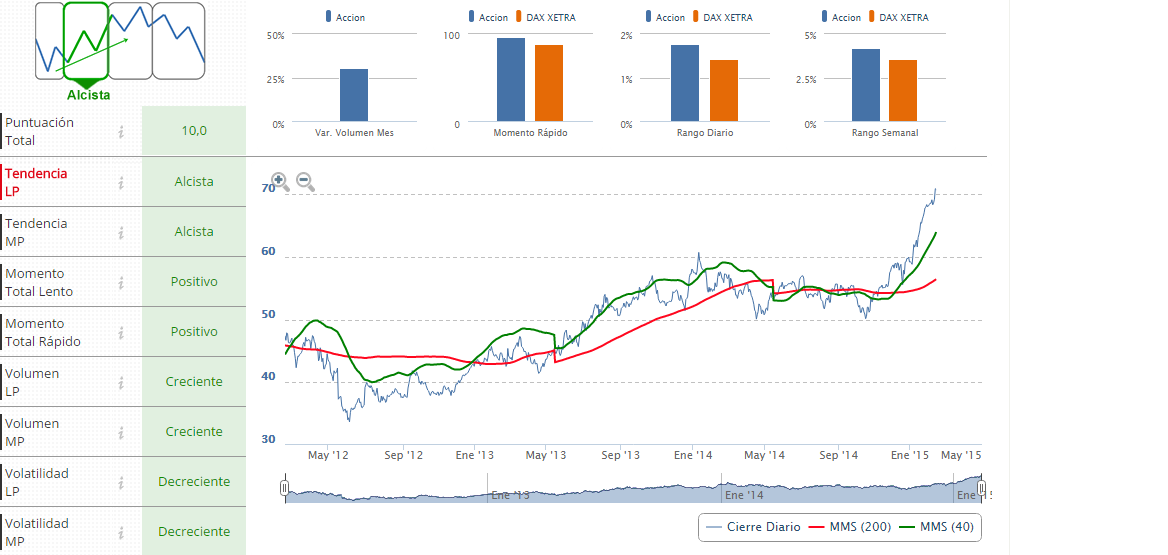Click the blue Rango Diario Accion bar
The image size is (1168, 555).
click(685, 83)
